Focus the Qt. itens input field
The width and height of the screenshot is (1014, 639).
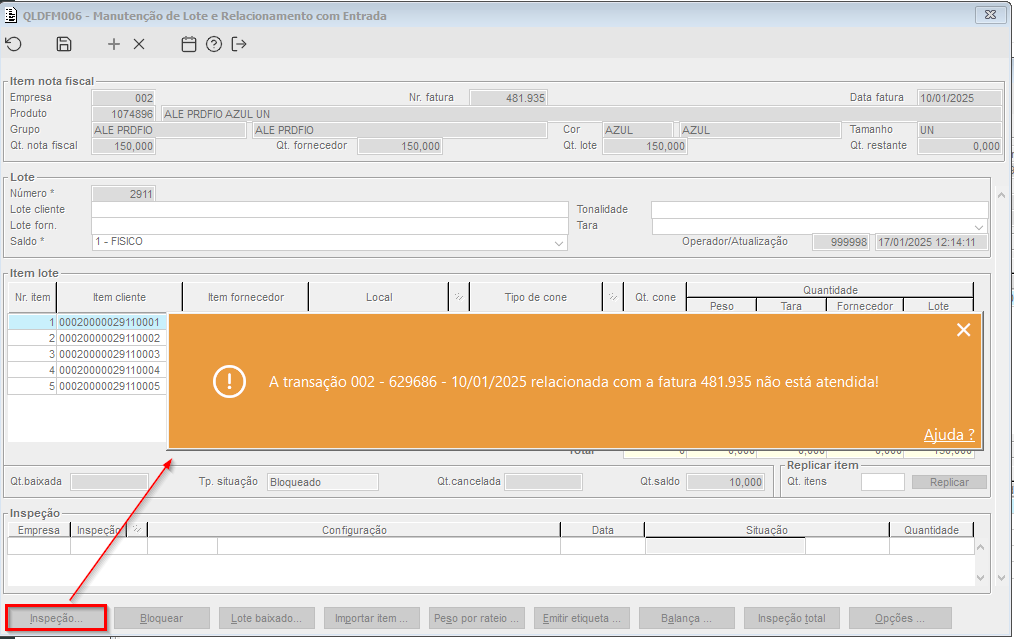tap(882, 482)
